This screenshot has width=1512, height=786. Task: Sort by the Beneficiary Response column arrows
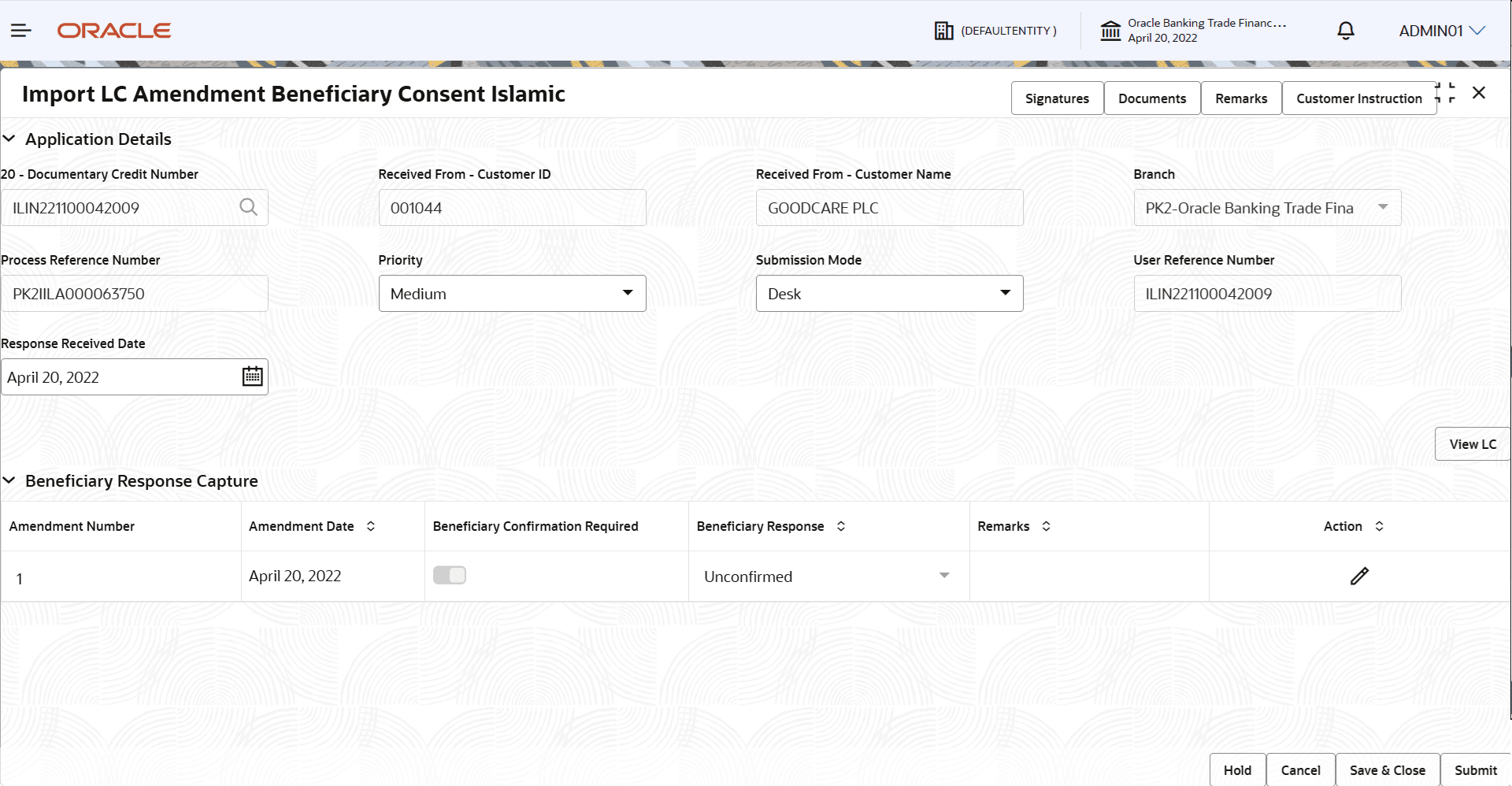(x=841, y=526)
